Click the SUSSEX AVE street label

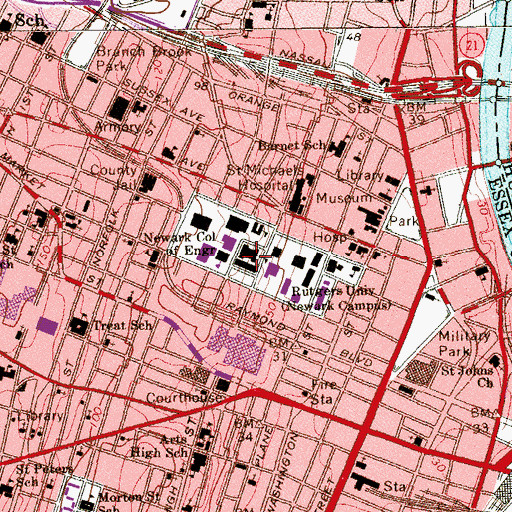tap(163, 100)
